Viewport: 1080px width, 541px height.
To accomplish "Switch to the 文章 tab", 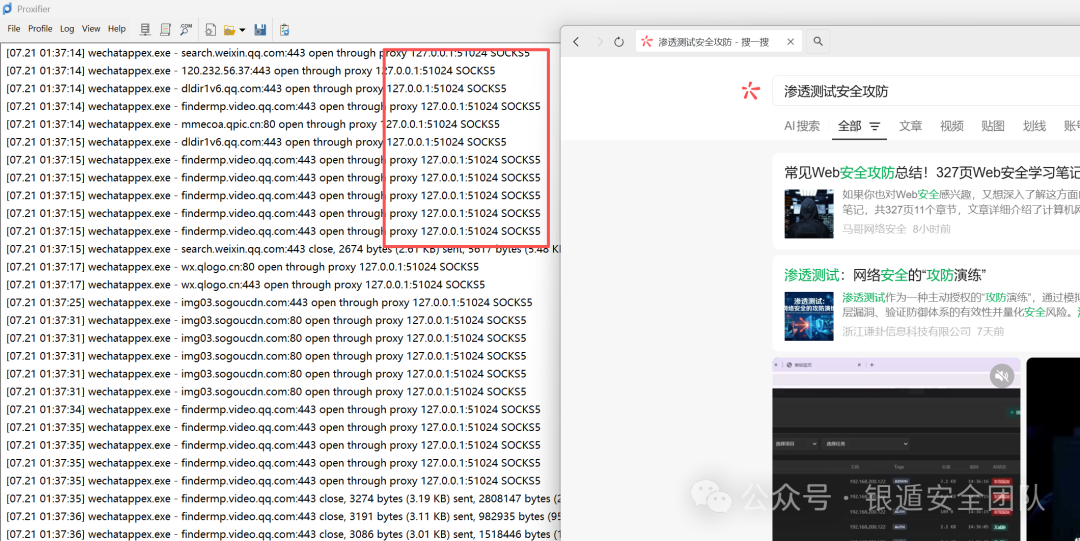I will (x=911, y=126).
